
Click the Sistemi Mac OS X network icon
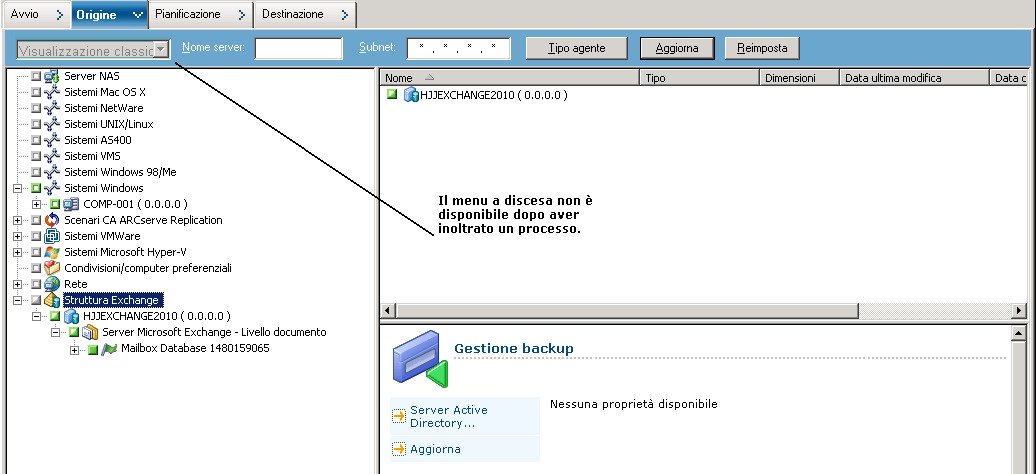coord(52,92)
